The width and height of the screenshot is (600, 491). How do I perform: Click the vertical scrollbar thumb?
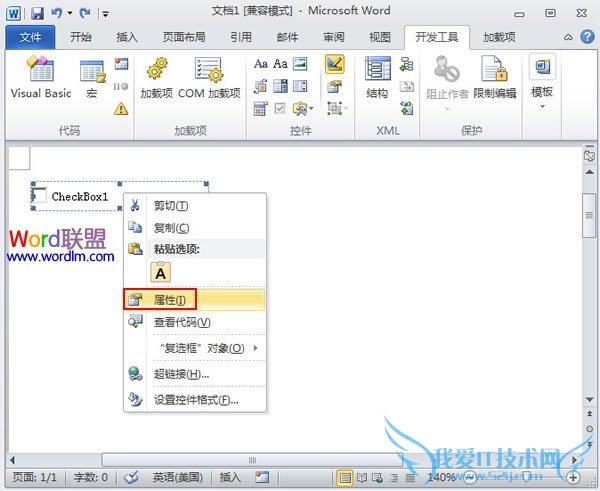point(589,215)
